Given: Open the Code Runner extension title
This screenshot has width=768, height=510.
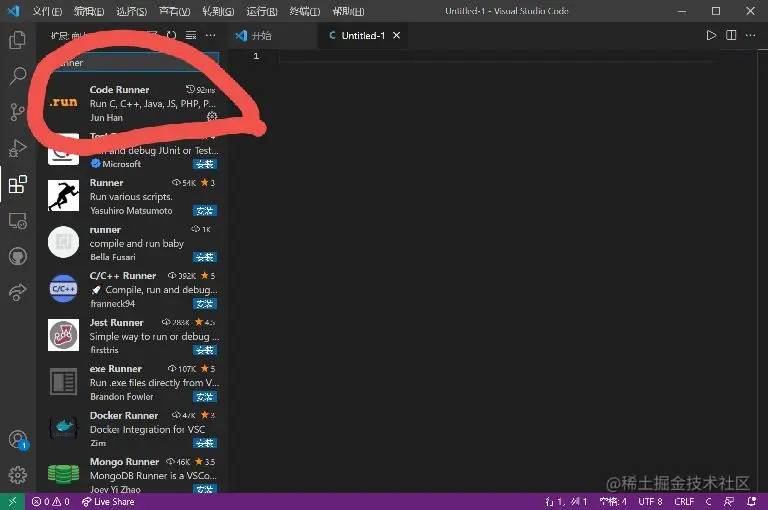Looking at the screenshot, I should 120,90.
